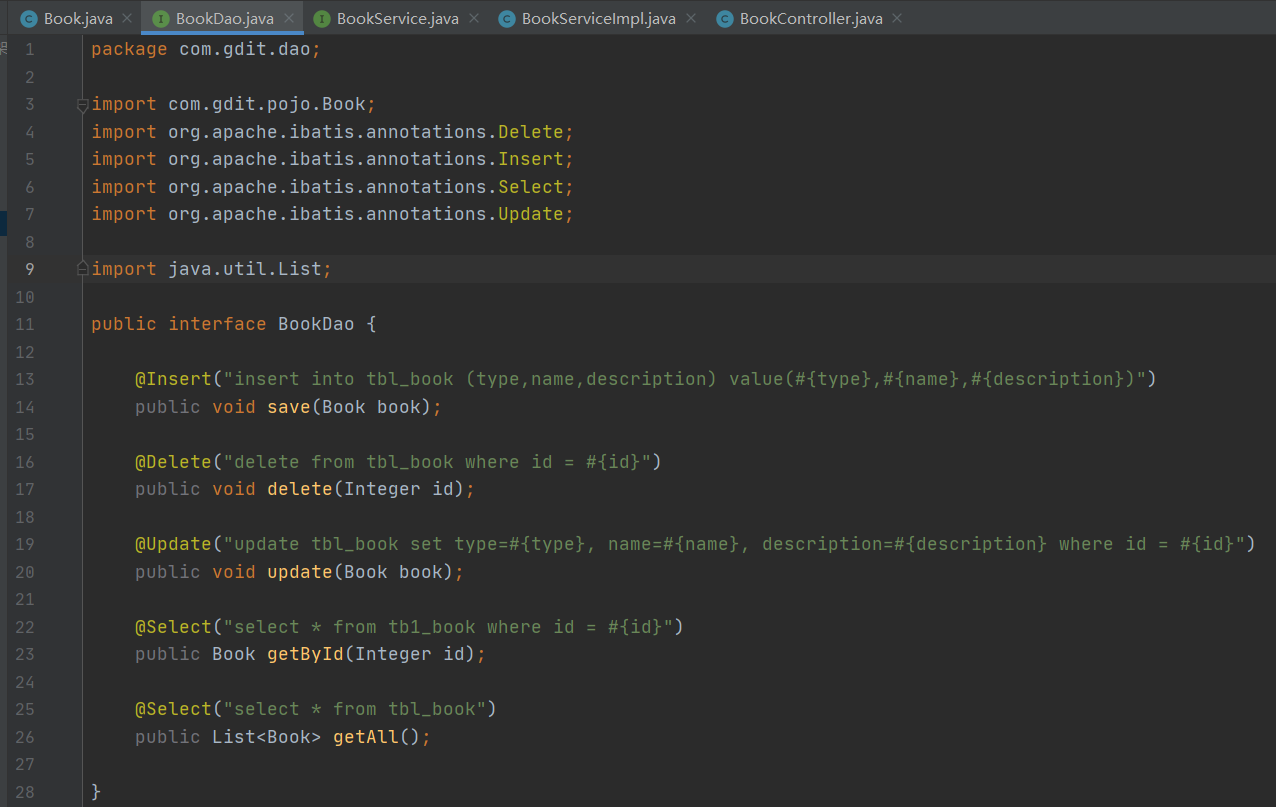The height and width of the screenshot is (807, 1276).
Task: Click line number 23 in the gutter
Action: [25, 654]
